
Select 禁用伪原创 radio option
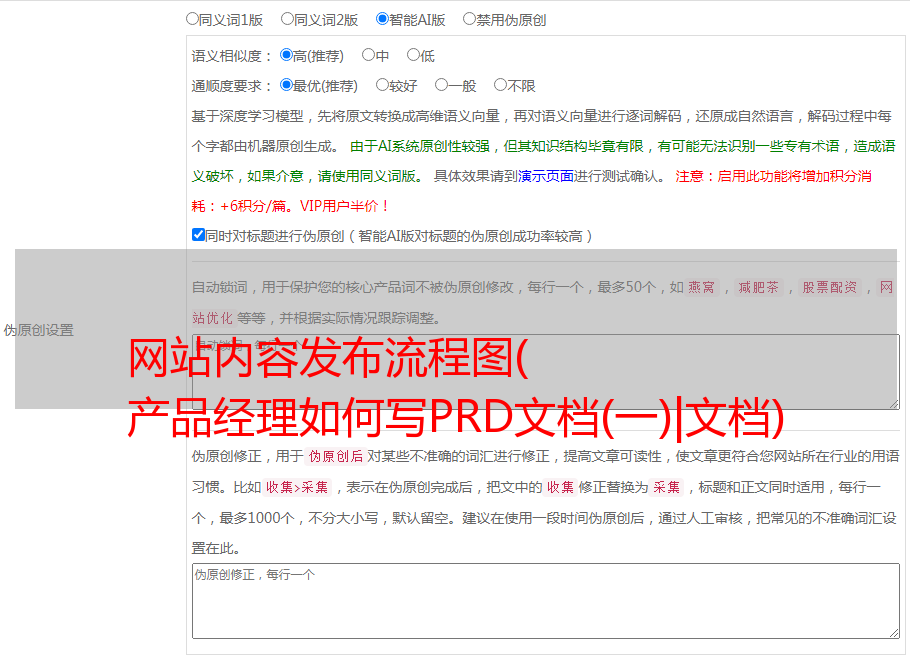click(469, 19)
